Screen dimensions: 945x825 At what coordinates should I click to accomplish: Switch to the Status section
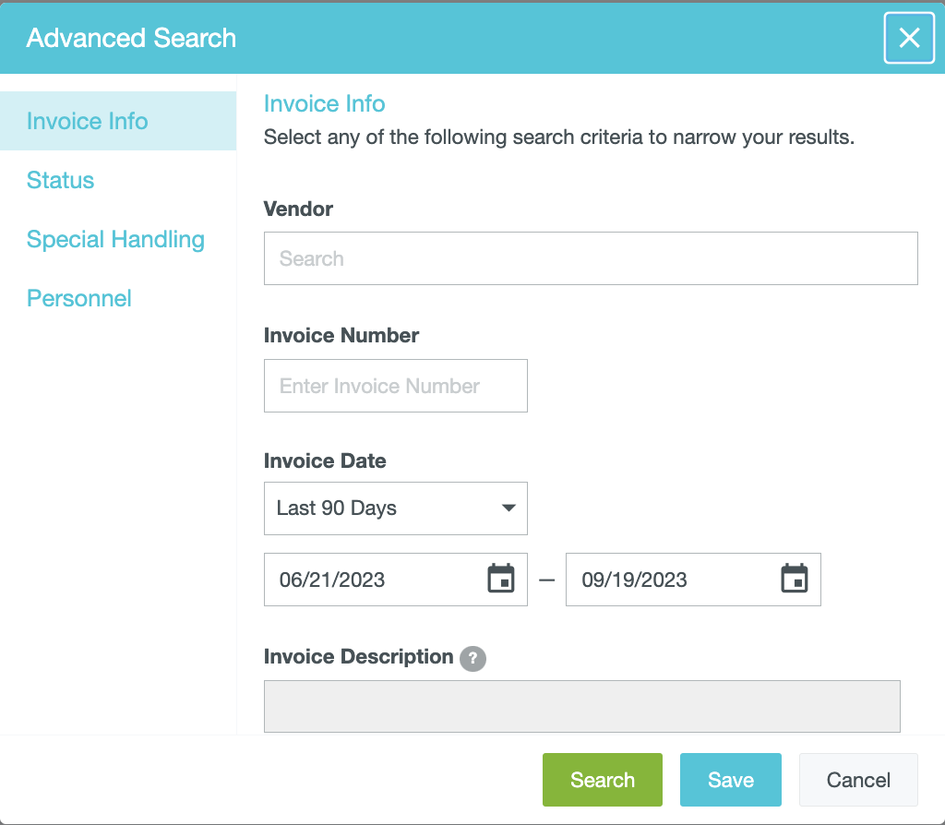60,180
